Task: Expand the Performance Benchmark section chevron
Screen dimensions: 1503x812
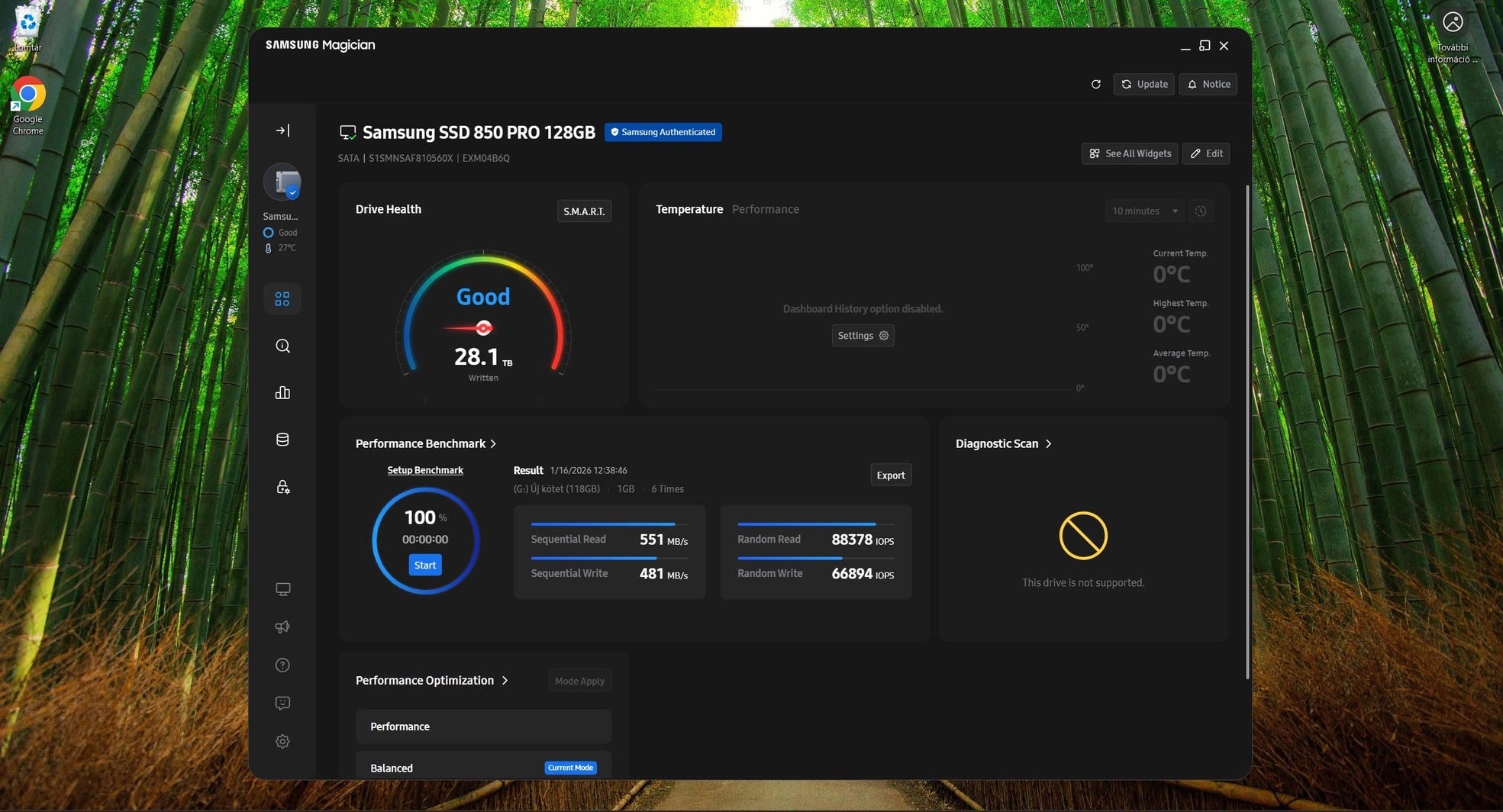Action: [493, 443]
